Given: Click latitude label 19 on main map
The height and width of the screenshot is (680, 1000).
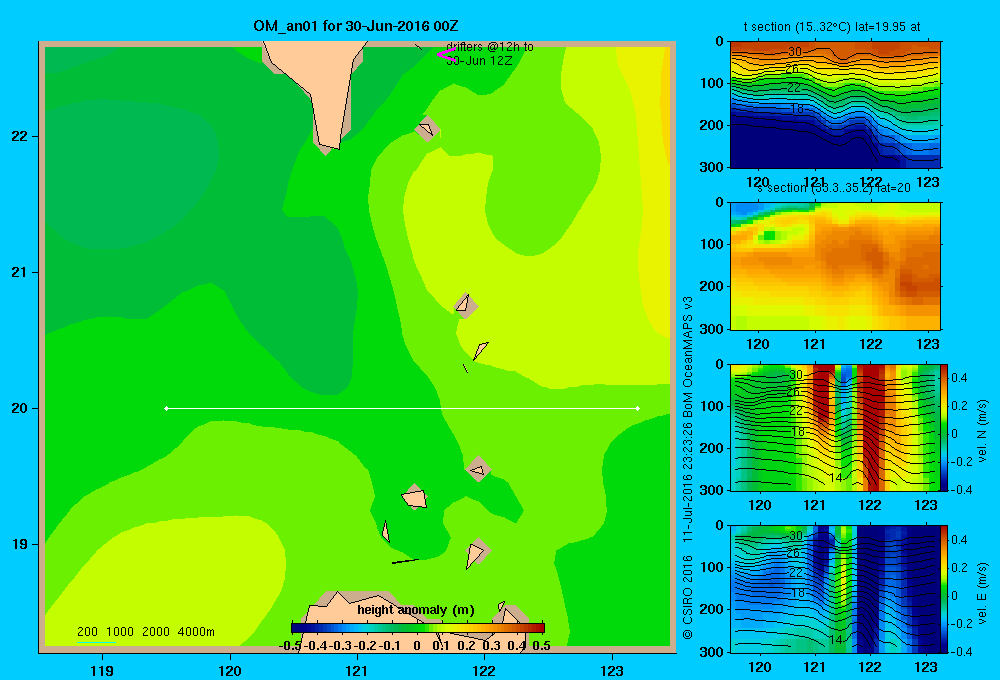Looking at the screenshot, I should tap(20, 544).
